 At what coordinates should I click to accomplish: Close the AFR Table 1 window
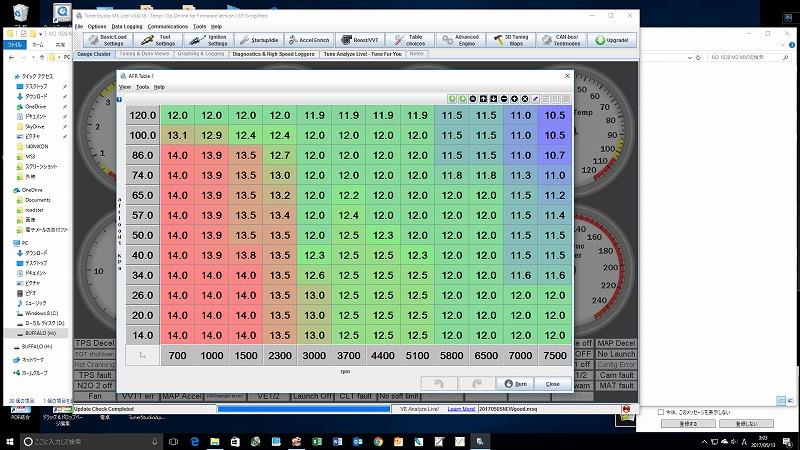(x=567, y=76)
